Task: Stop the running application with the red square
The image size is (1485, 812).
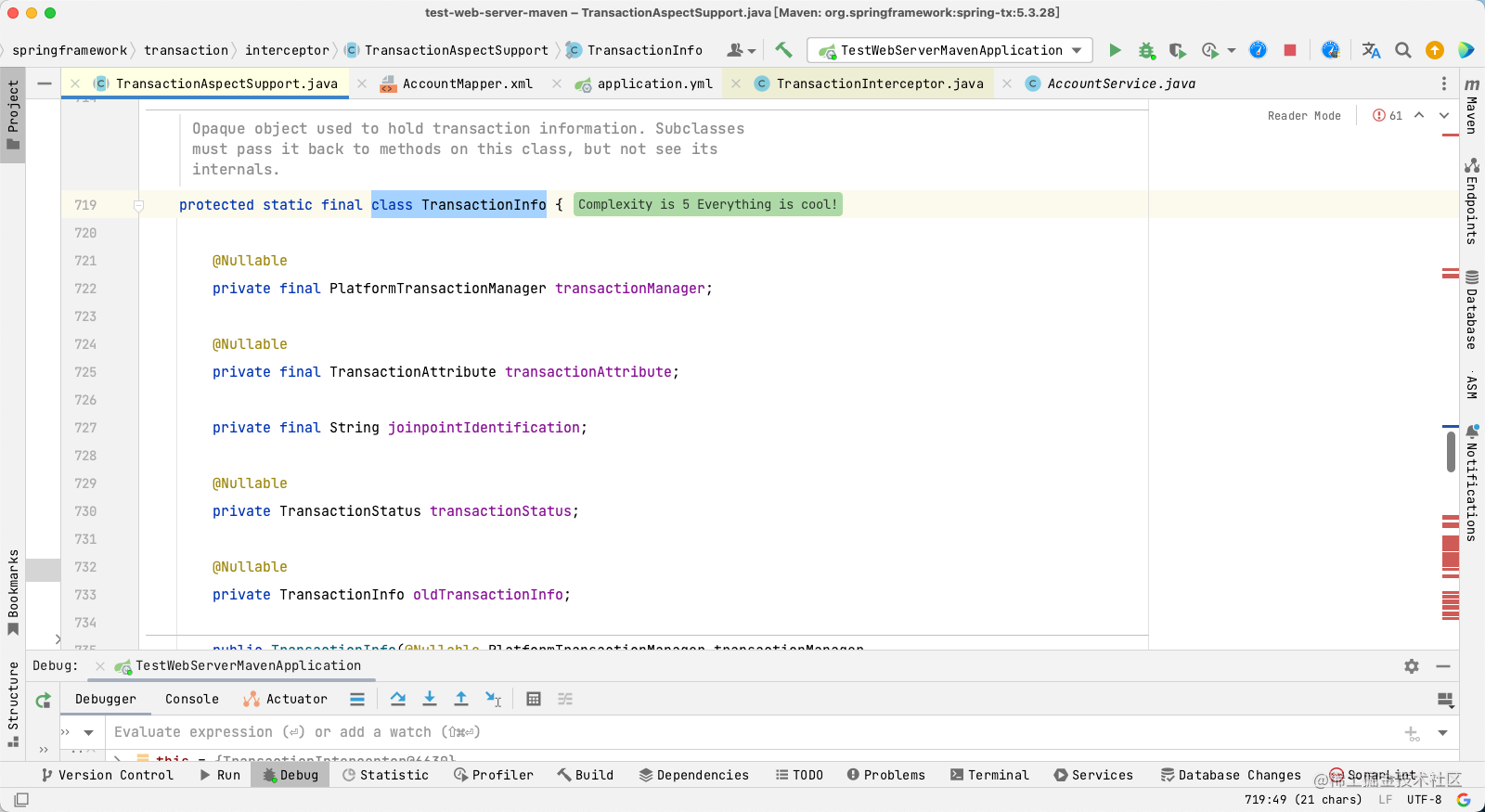Action: [1289, 50]
